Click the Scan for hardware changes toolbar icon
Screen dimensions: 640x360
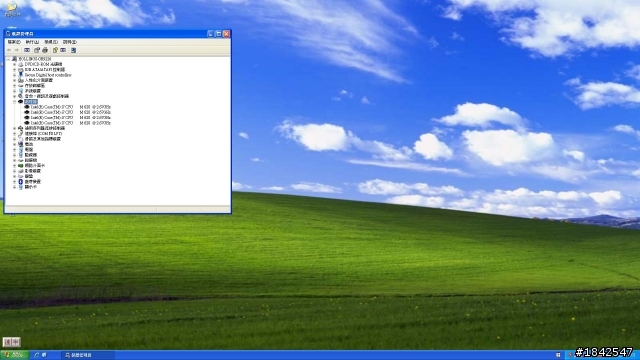pos(73,50)
